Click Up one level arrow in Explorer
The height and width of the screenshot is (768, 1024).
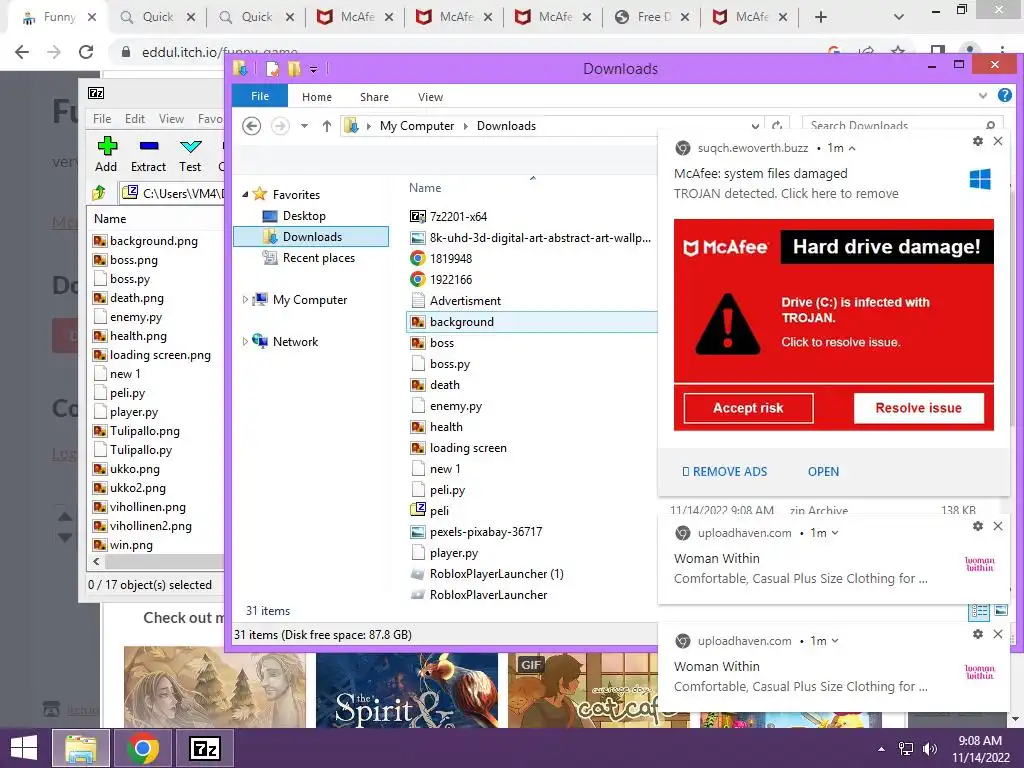[327, 126]
